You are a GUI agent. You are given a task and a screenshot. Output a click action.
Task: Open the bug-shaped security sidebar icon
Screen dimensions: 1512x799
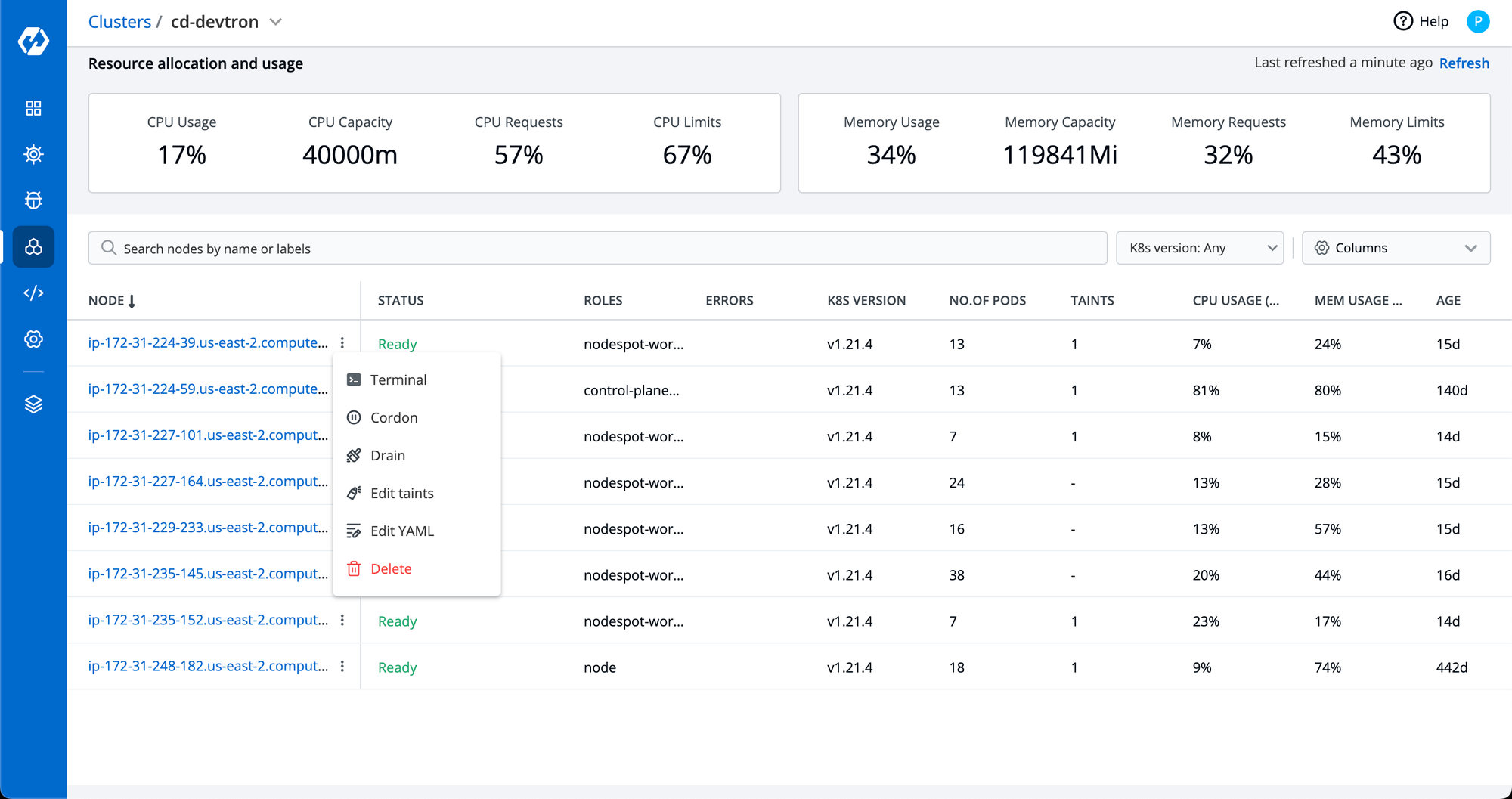[x=33, y=200]
